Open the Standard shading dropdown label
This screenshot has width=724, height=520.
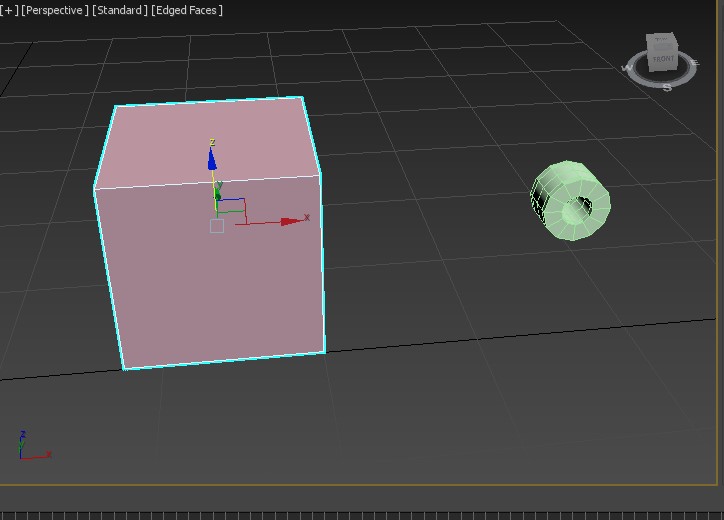click(120, 10)
